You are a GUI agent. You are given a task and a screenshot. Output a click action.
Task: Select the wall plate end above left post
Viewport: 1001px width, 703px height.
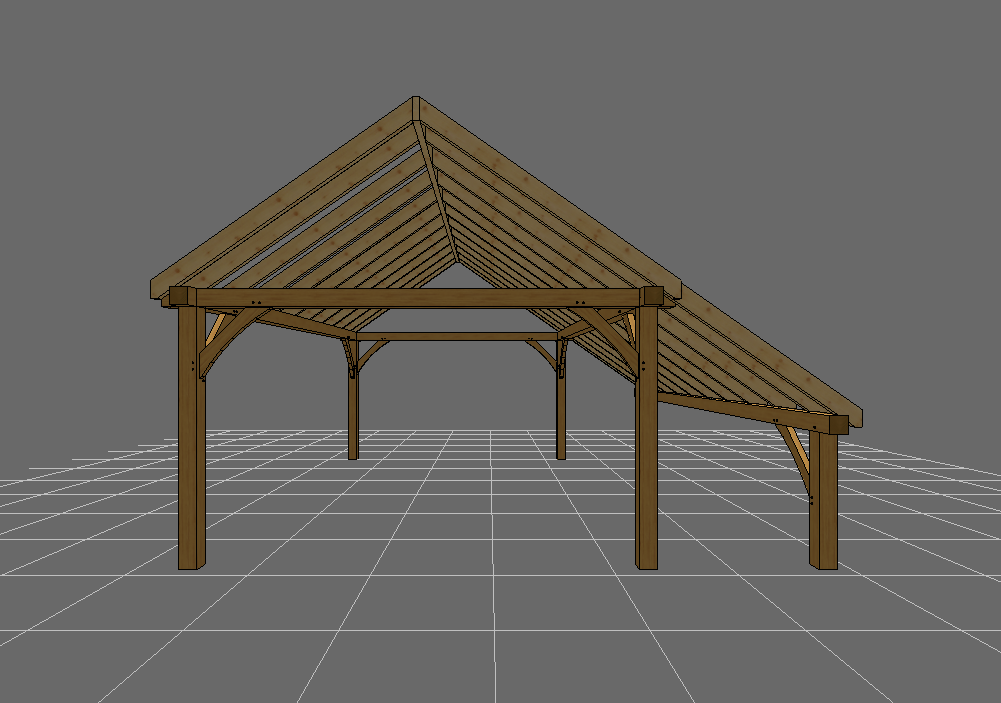180,297
